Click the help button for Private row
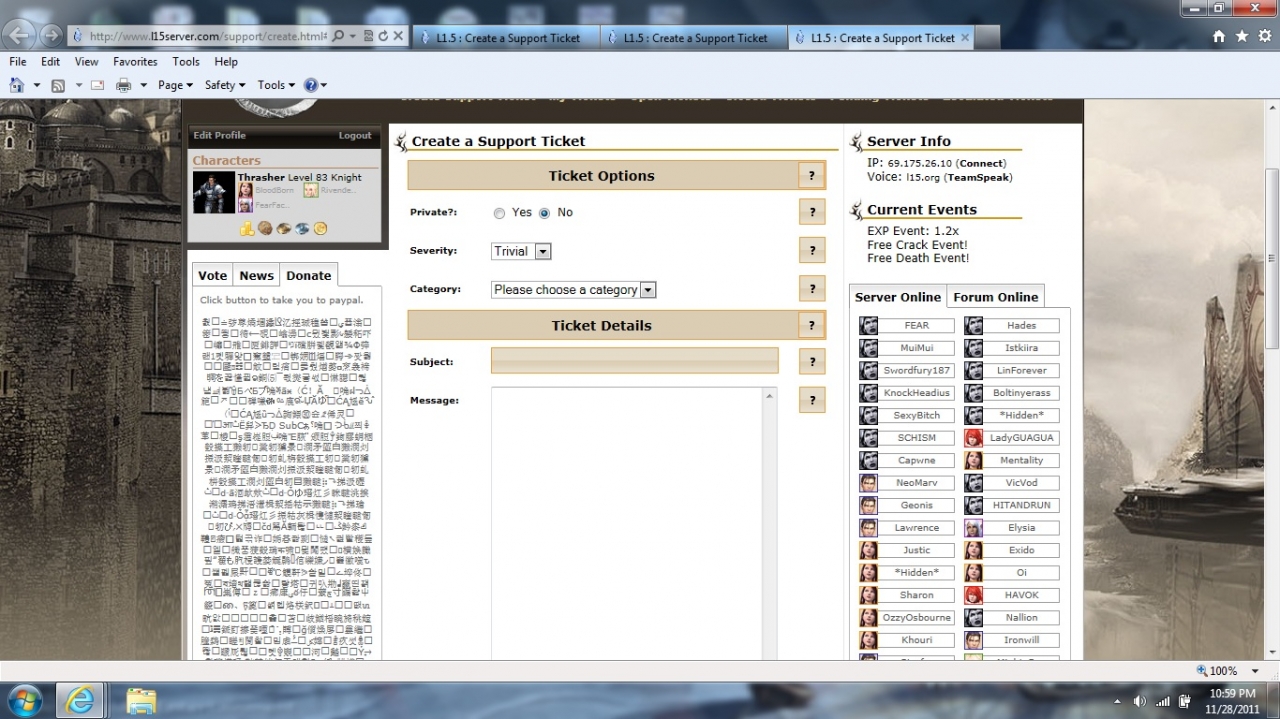This screenshot has width=1280, height=719. (x=812, y=212)
